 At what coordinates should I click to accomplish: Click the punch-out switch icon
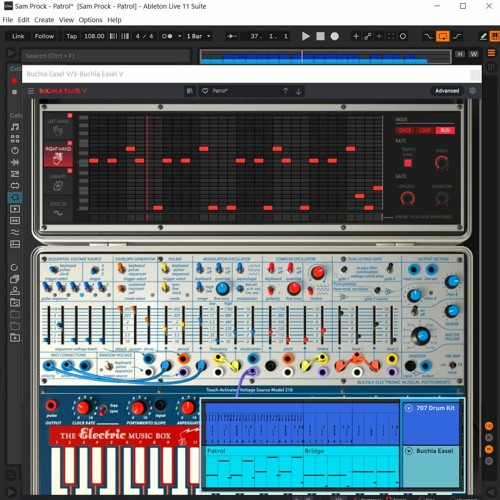coord(457,36)
